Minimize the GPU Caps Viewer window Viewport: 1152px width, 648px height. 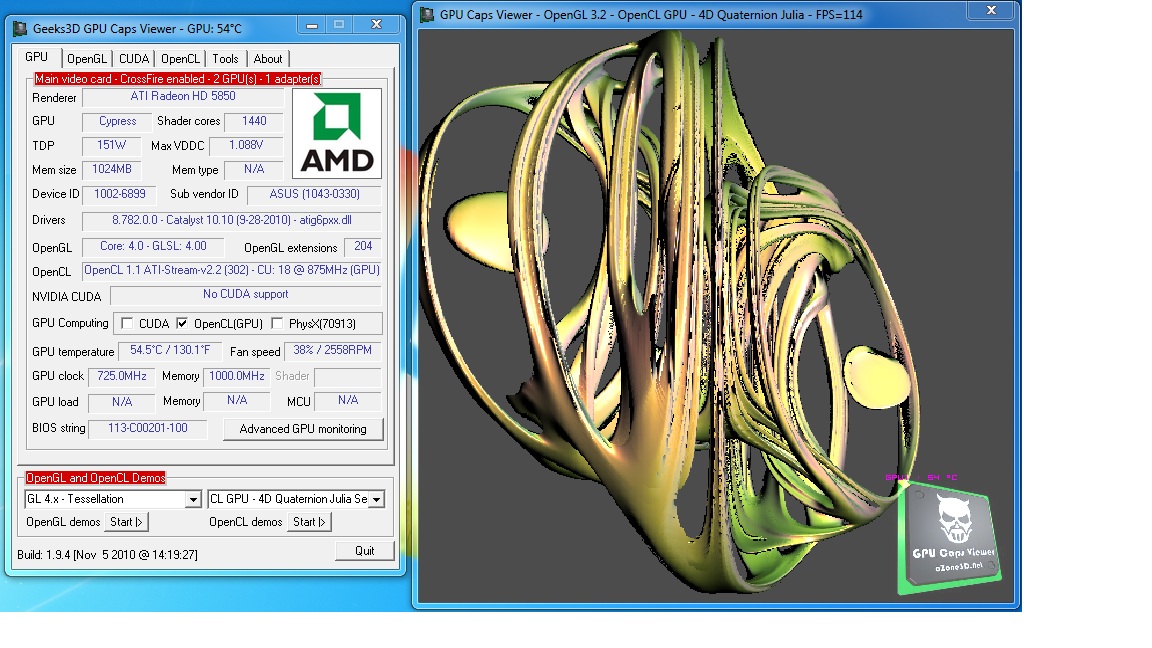pyautogui.click(x=312, y=25)
